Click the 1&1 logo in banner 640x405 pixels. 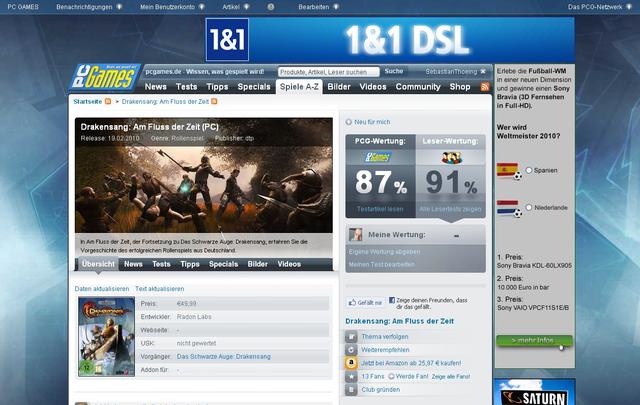click(x=227, y=40)
